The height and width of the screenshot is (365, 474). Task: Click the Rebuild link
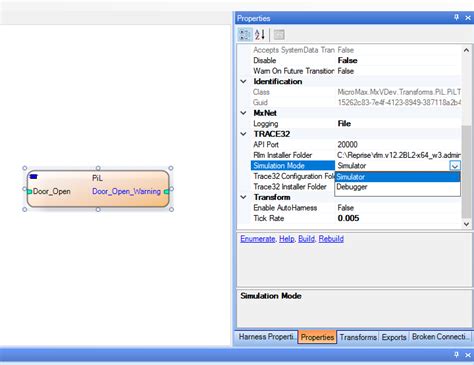coord(331,239)
